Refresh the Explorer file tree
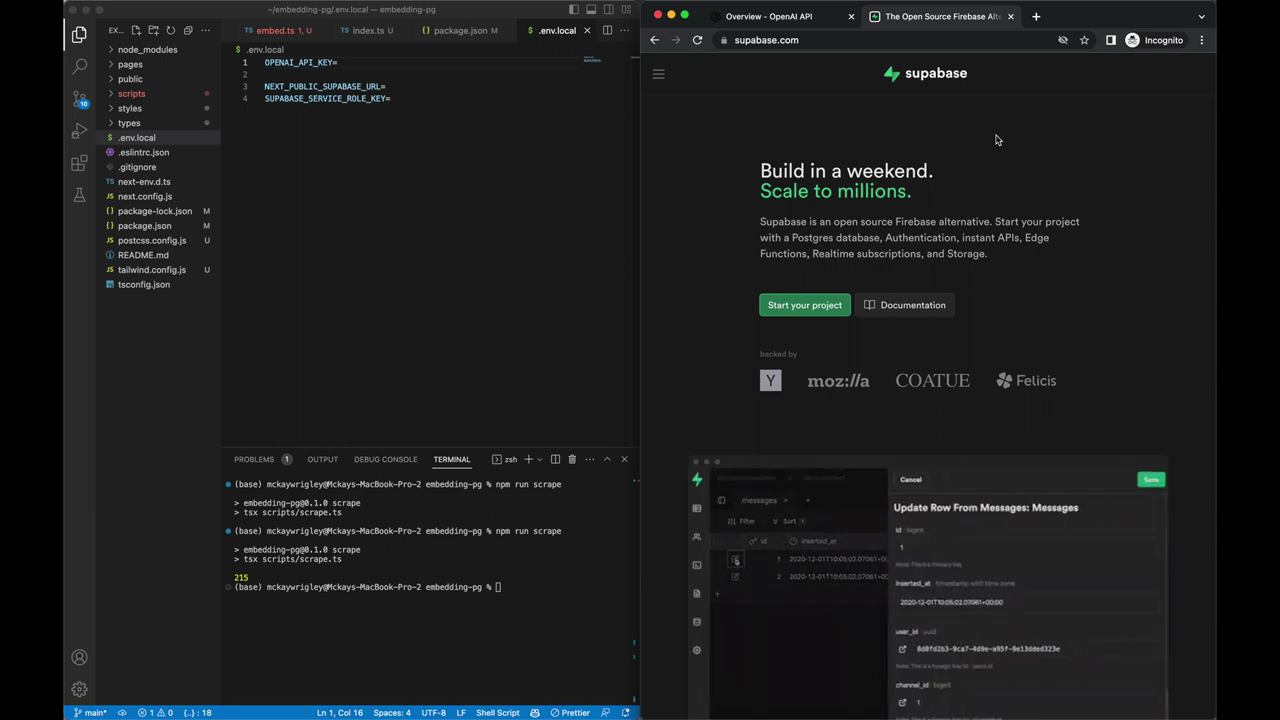This screenshot has width=1280, height=720. [170, 31]
